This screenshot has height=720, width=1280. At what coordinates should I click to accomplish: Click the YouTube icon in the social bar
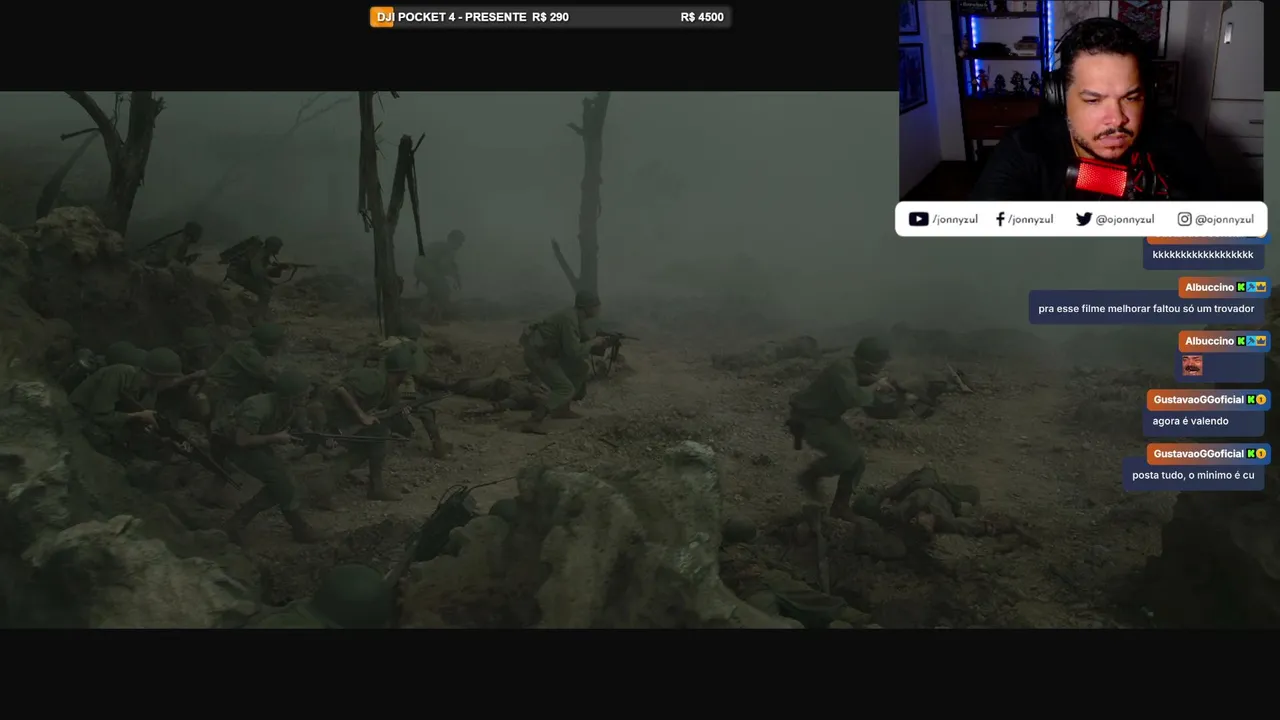click(918, 219)
